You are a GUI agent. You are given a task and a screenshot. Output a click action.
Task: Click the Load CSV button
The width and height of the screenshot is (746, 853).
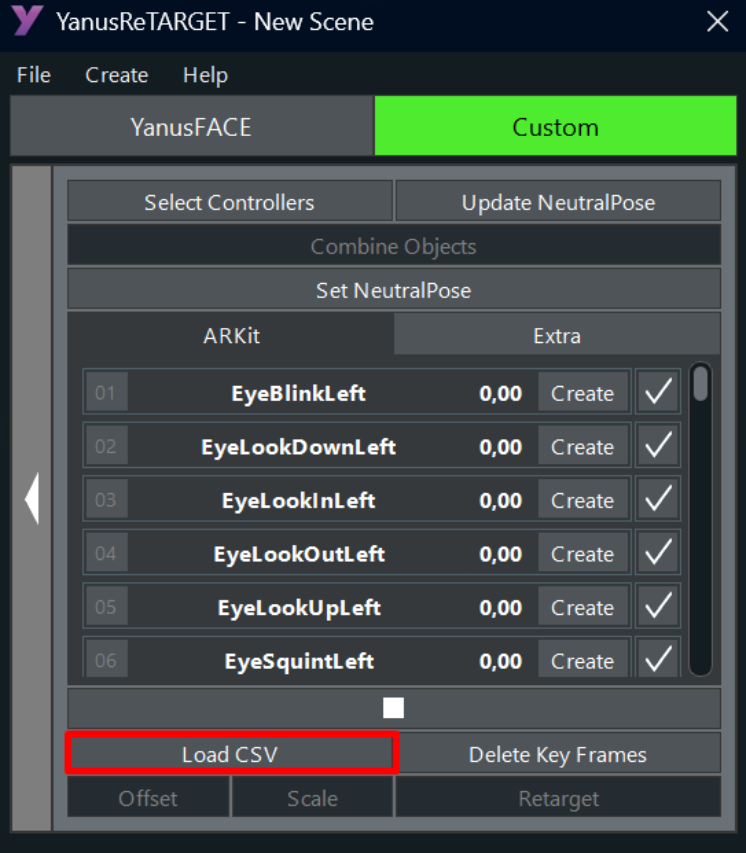pyautogui.click(x=230, y=755)
